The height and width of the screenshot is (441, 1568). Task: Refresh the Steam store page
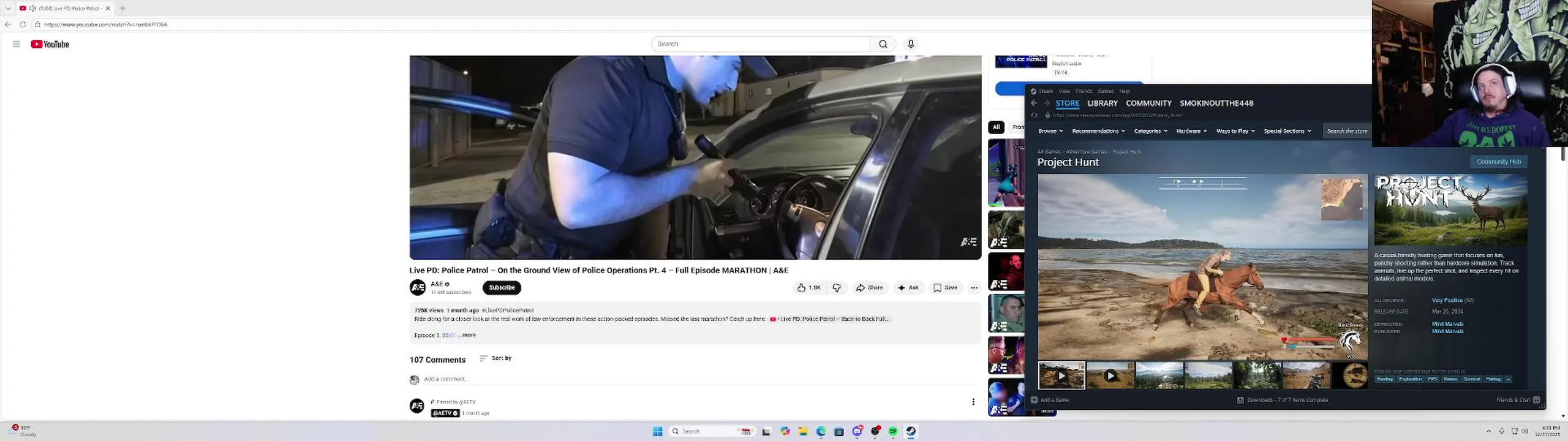pyautogui.click(x=1035, y=115)
